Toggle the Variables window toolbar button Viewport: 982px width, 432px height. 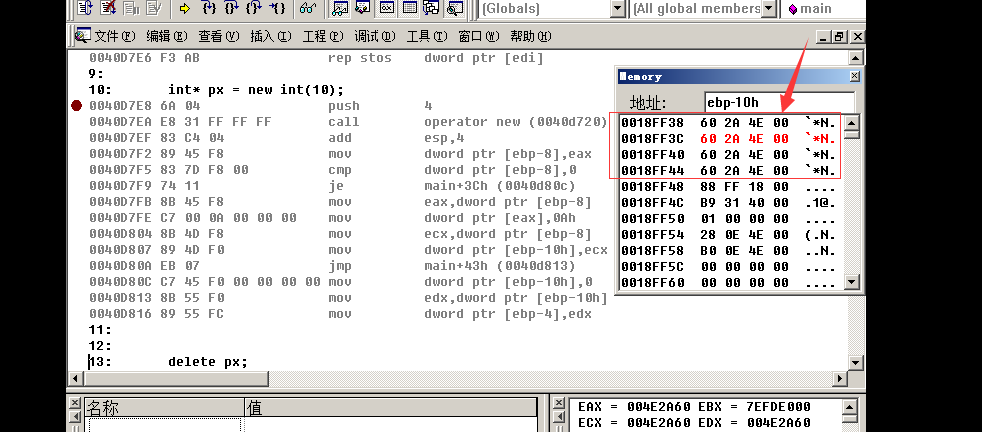[x=362, y=8]
